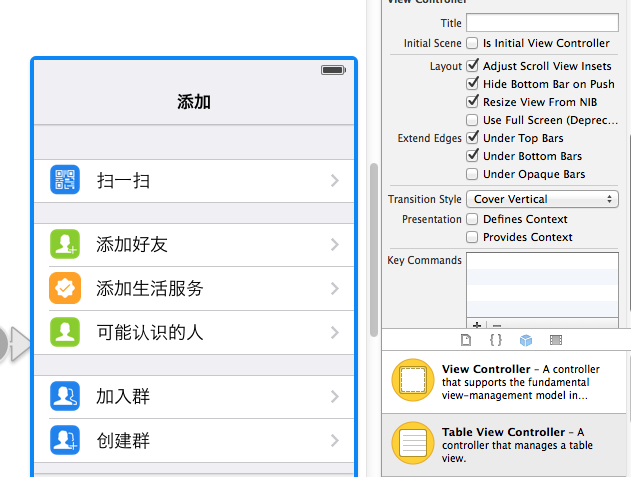Select the 添加好友 table cell label
This screenshot has height=477, width=631.
pos(132,244)
